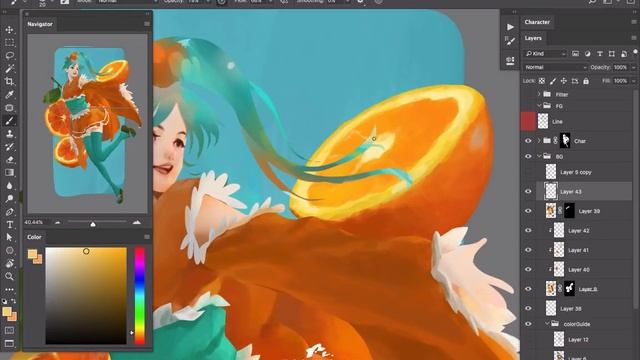640x360 pixels.
Task: Select the Eyedropper tool
Action: point(9,95)
